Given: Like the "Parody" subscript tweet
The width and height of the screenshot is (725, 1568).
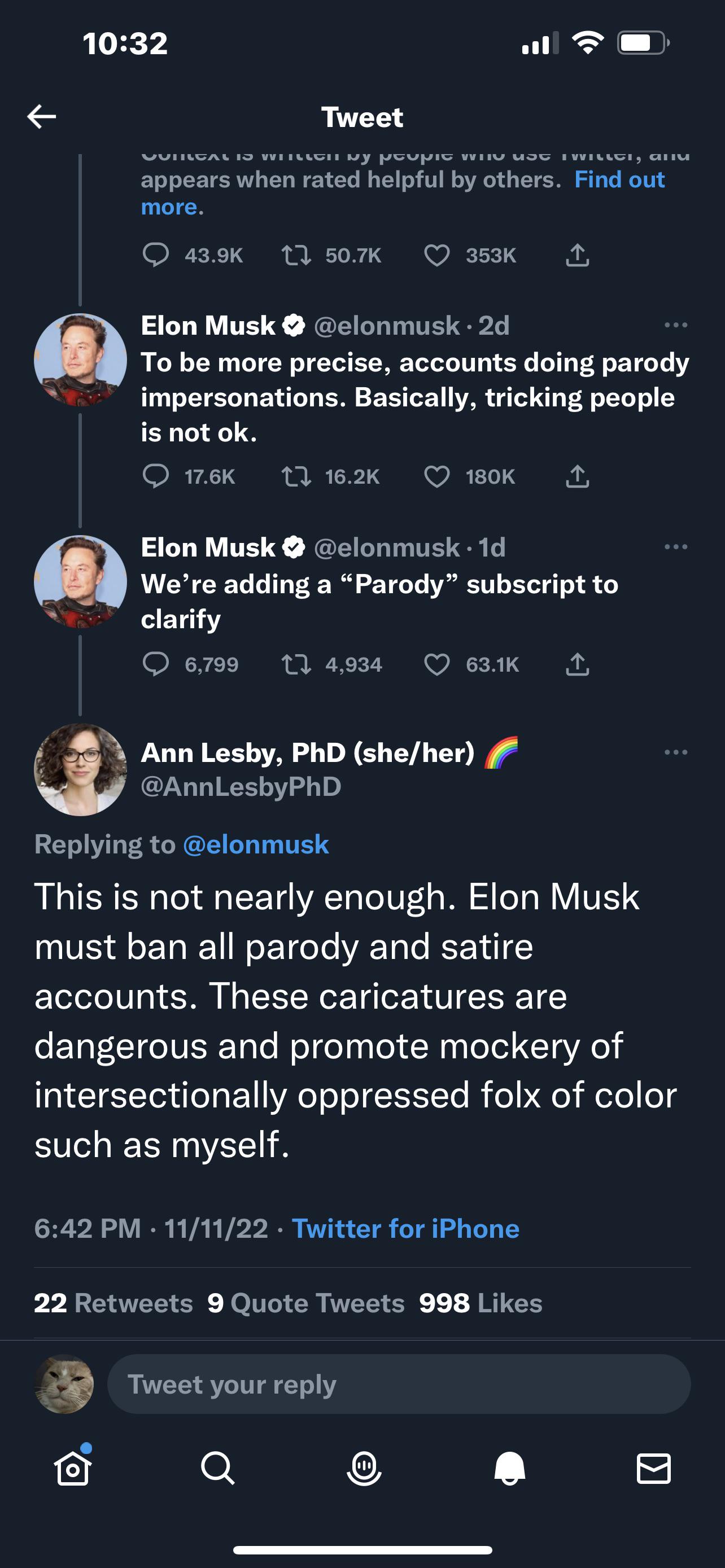Looking at the screenshot, I should (x=436, y=664).
